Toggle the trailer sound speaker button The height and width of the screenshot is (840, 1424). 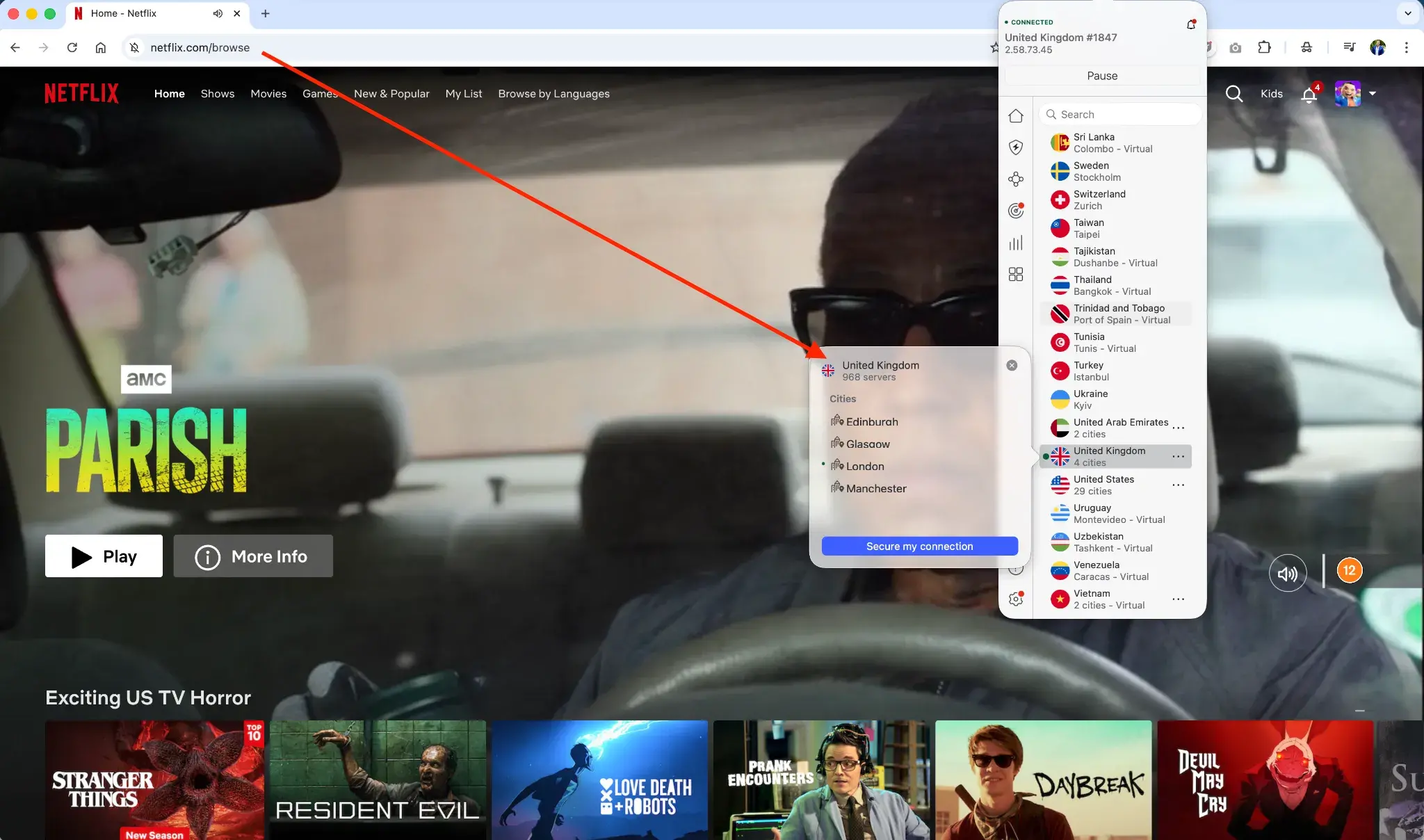(x=1287, y=573)
